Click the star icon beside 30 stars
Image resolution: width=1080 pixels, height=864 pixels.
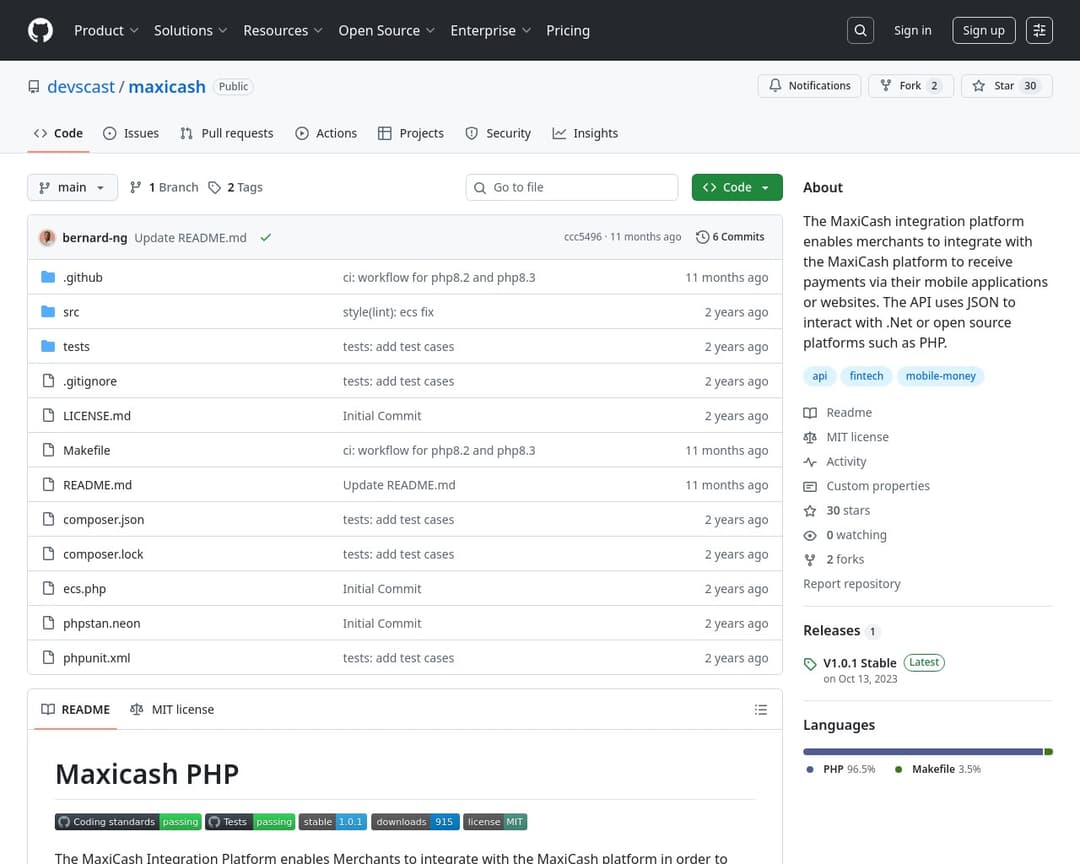coord(810,511)
